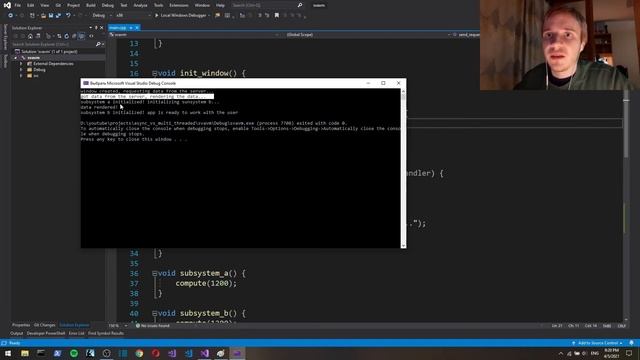Image resolution: width=640 pixels, height=360 pixels.
Task: Click the Refresh icon in Solution Explorer
Action: [x=67, y=36]
